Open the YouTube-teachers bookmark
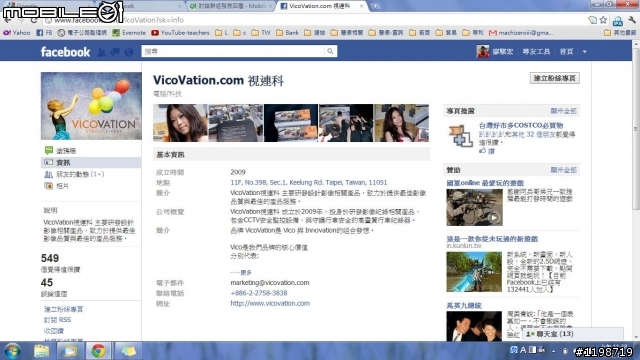Image resolution: width=640 pixels, height=360 pixels. click(x=180, y=33)
